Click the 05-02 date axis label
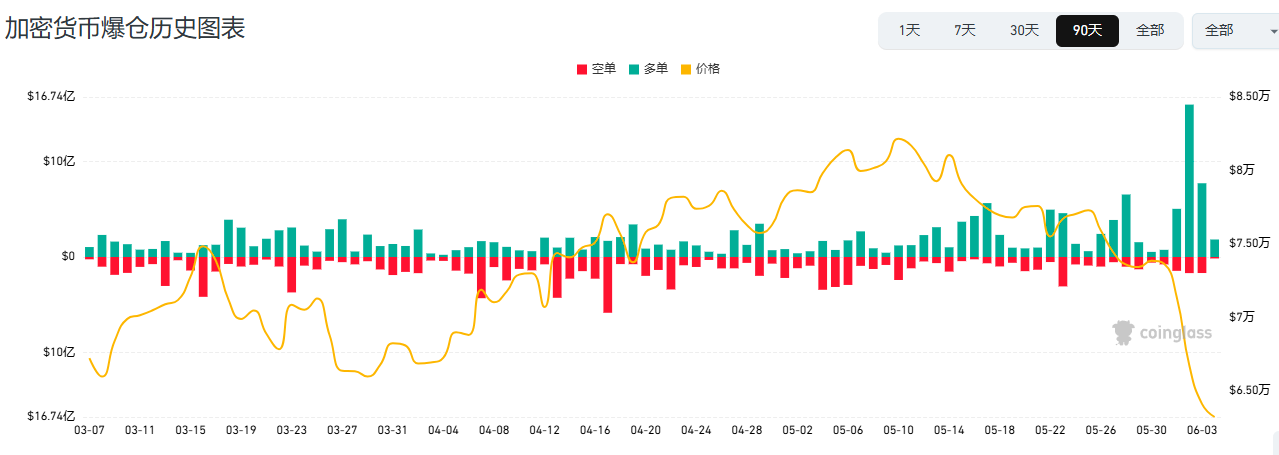Screen dimensions: 1279x455 coord(797,430)
